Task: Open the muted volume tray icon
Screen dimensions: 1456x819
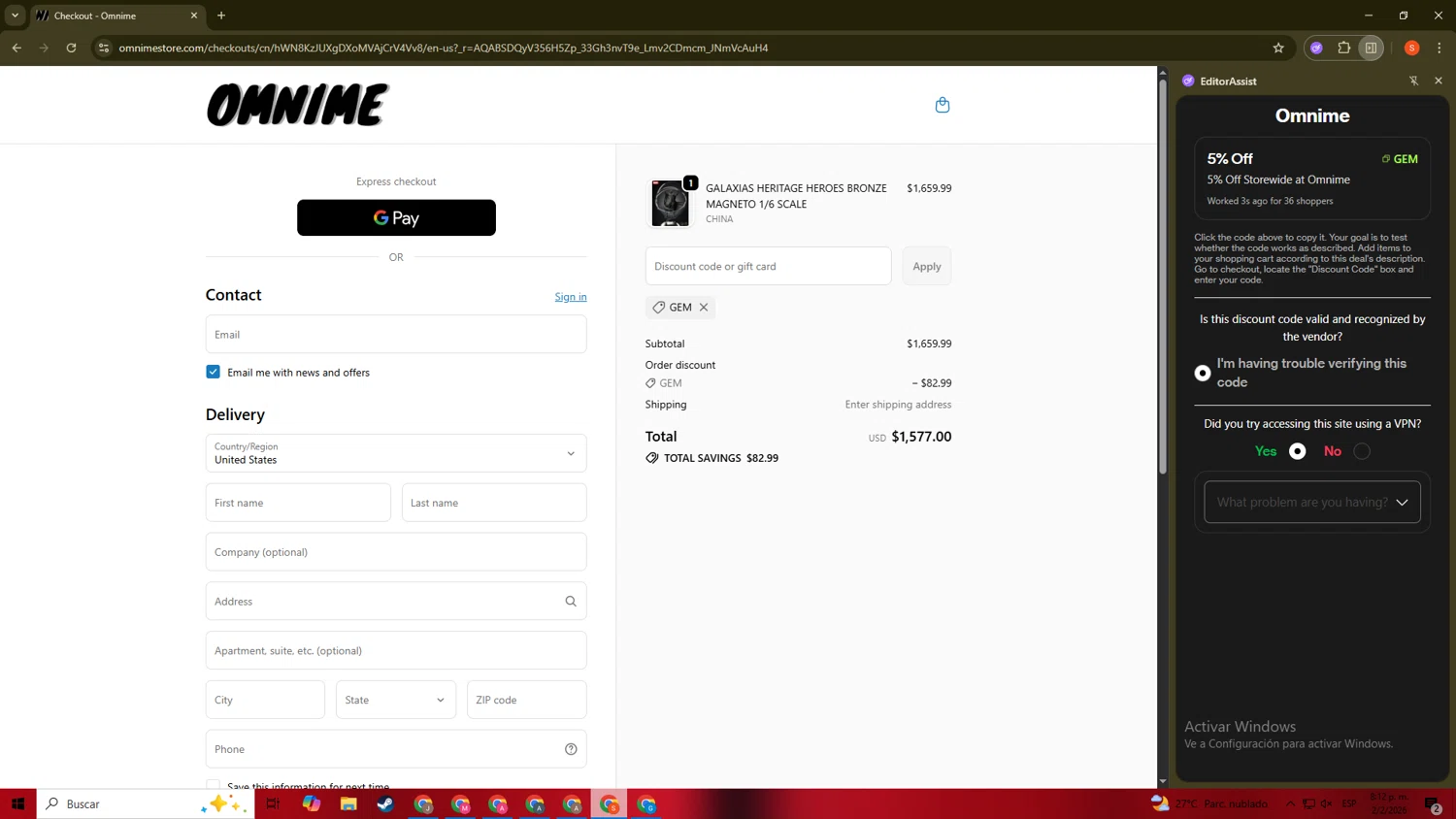Action: 1327,803
